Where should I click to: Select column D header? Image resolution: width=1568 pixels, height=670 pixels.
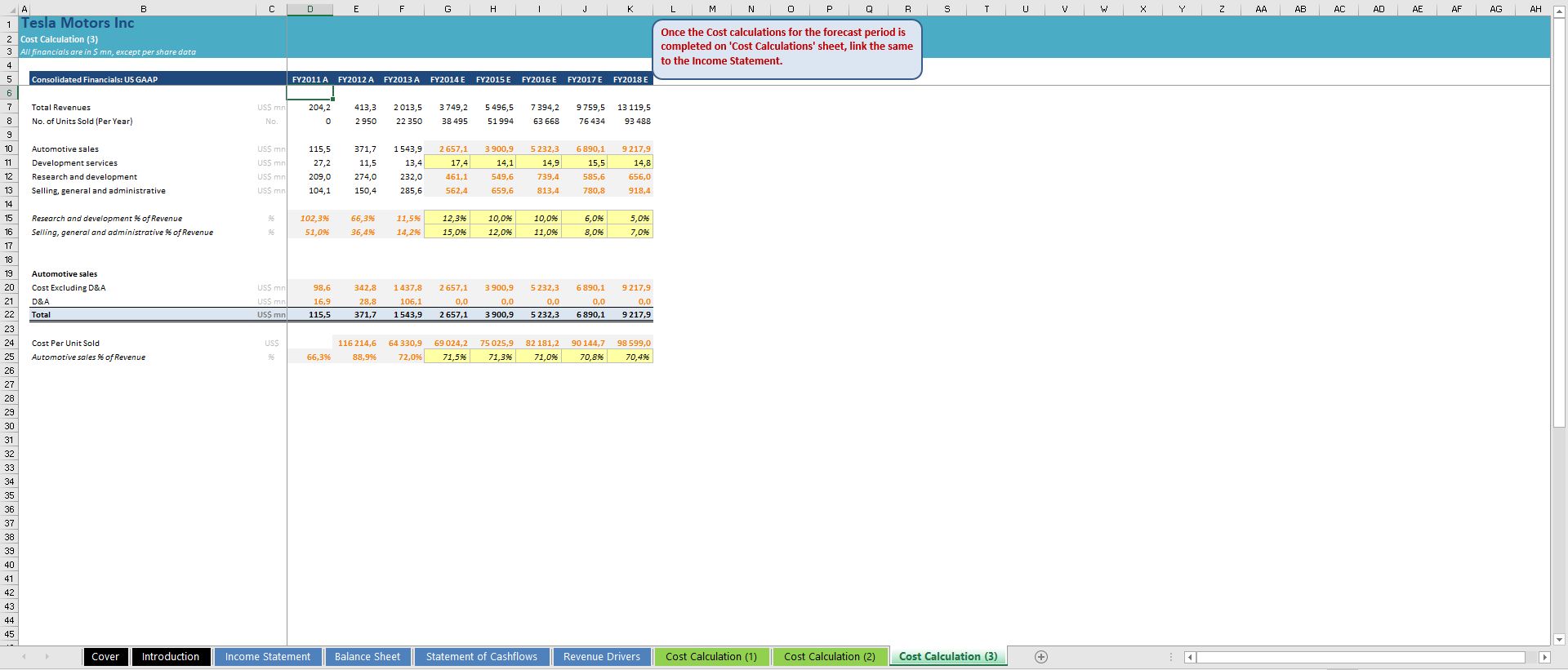(x=310, y=10)
